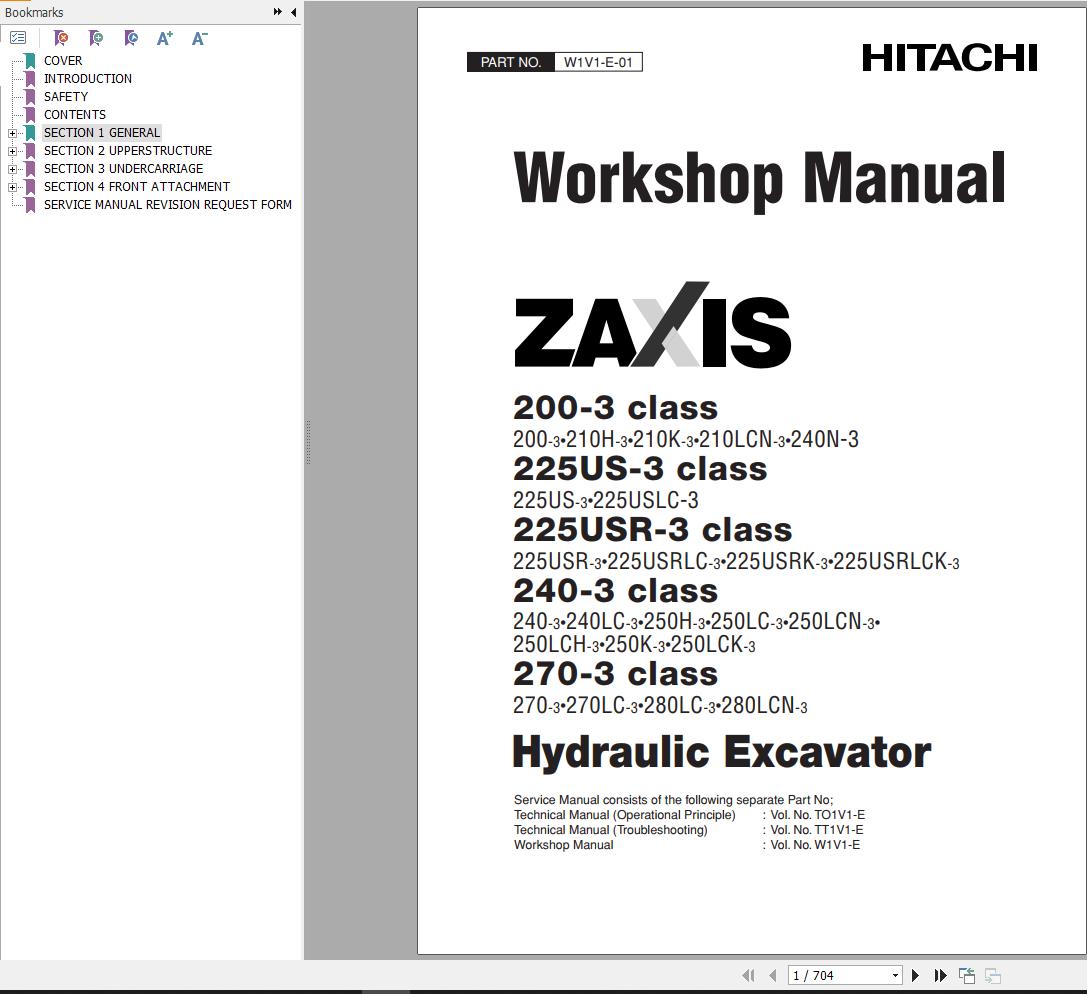
Task: Click the 225USR-3 class heading
Action: point(652,530)
